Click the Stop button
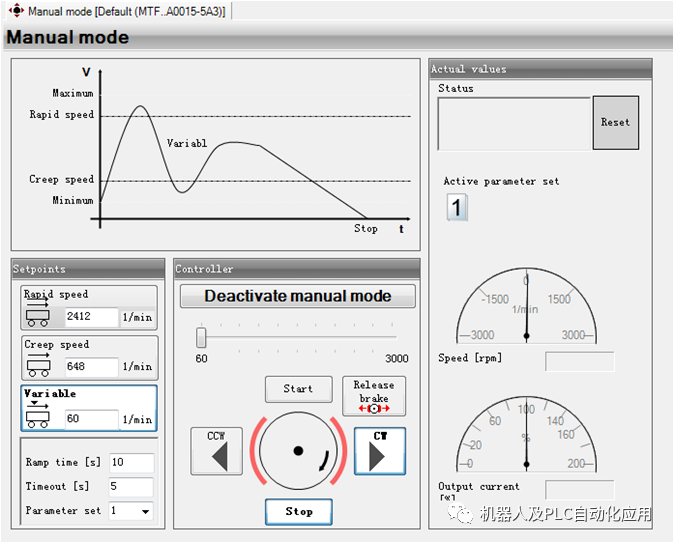Image resolution: width=674 pixels, height=543 pixels. (299, 512)
